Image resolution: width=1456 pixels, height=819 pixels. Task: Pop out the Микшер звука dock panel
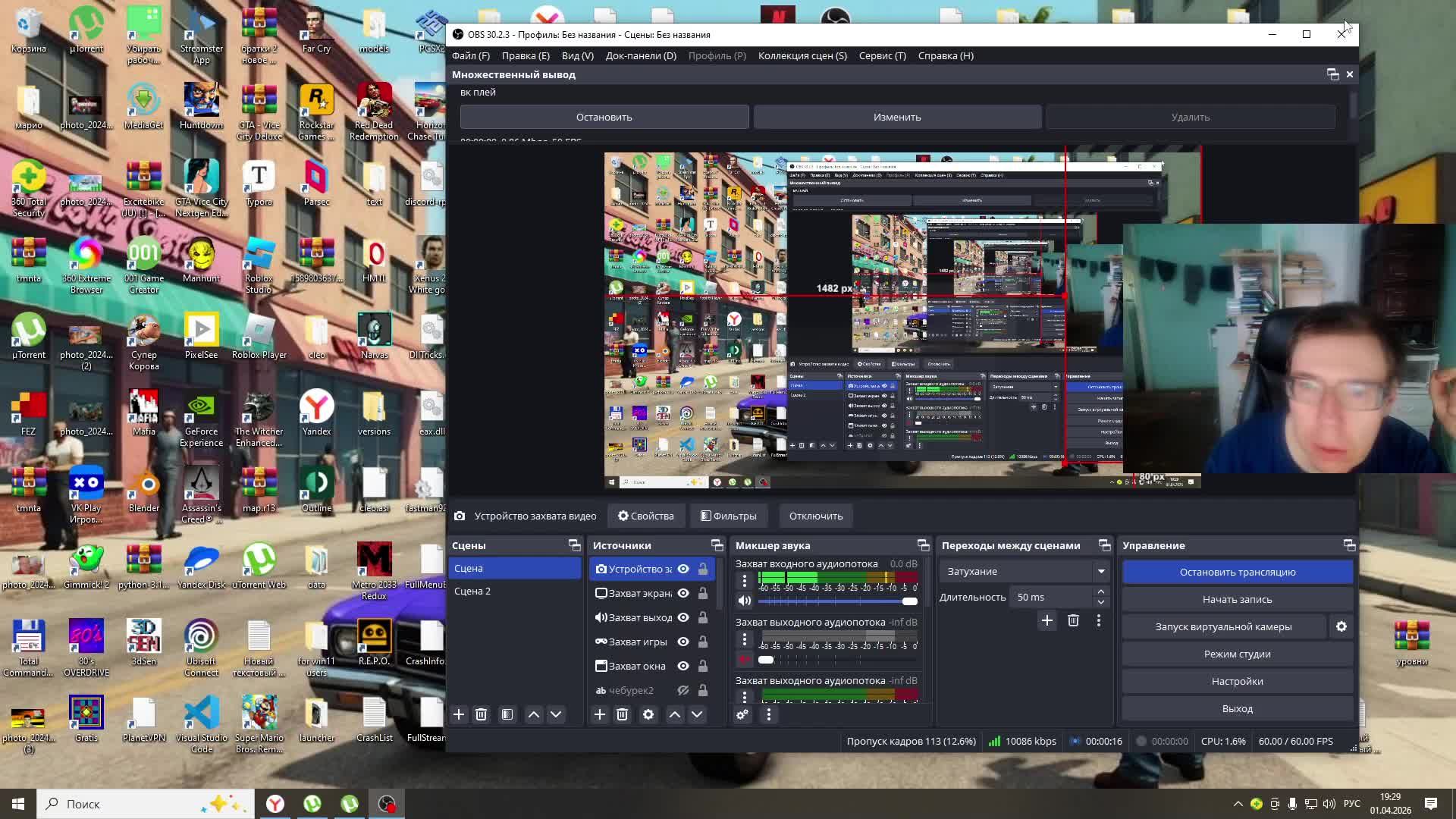[923, 545]
